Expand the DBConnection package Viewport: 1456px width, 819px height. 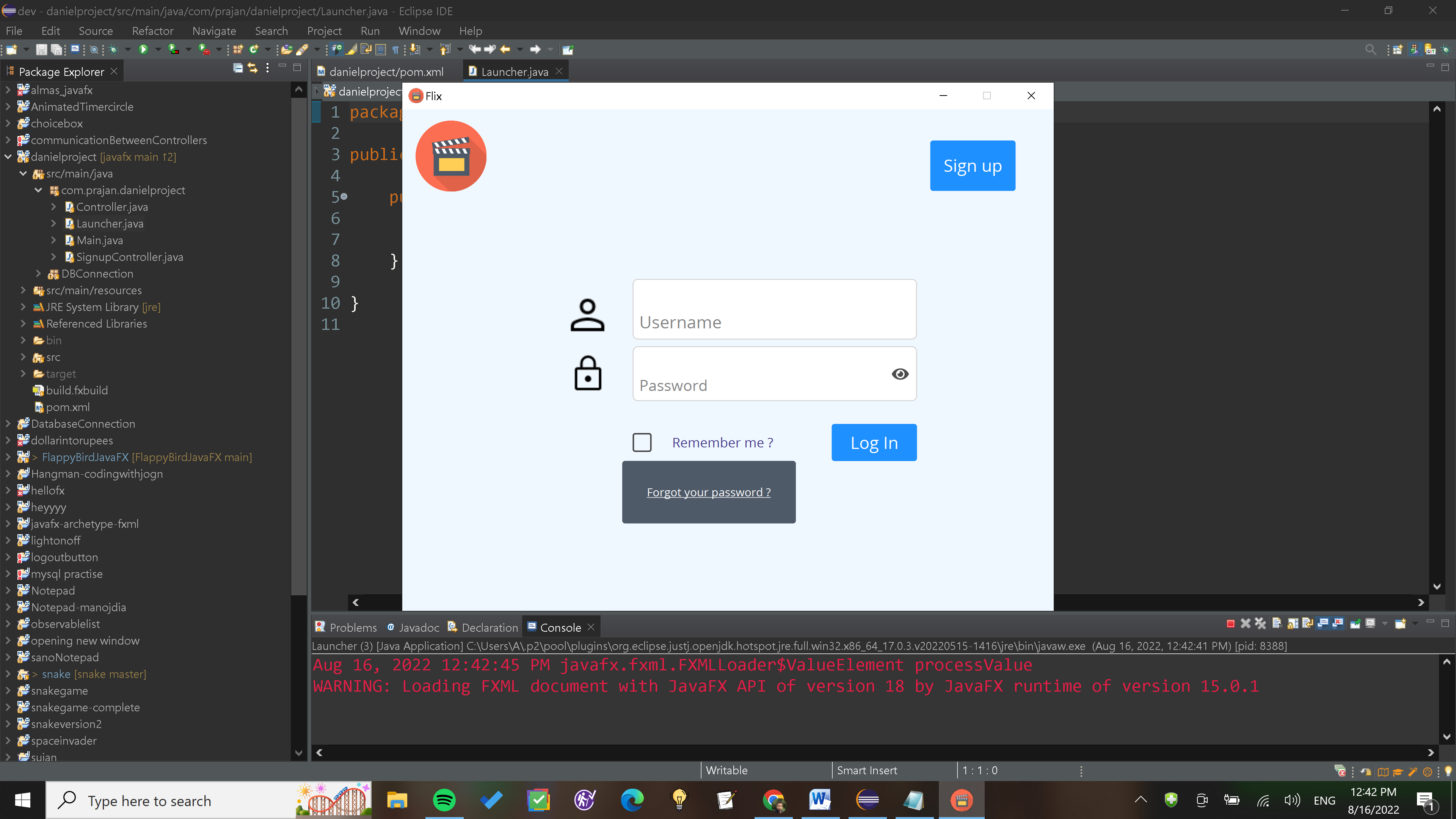tap(38, 273)
